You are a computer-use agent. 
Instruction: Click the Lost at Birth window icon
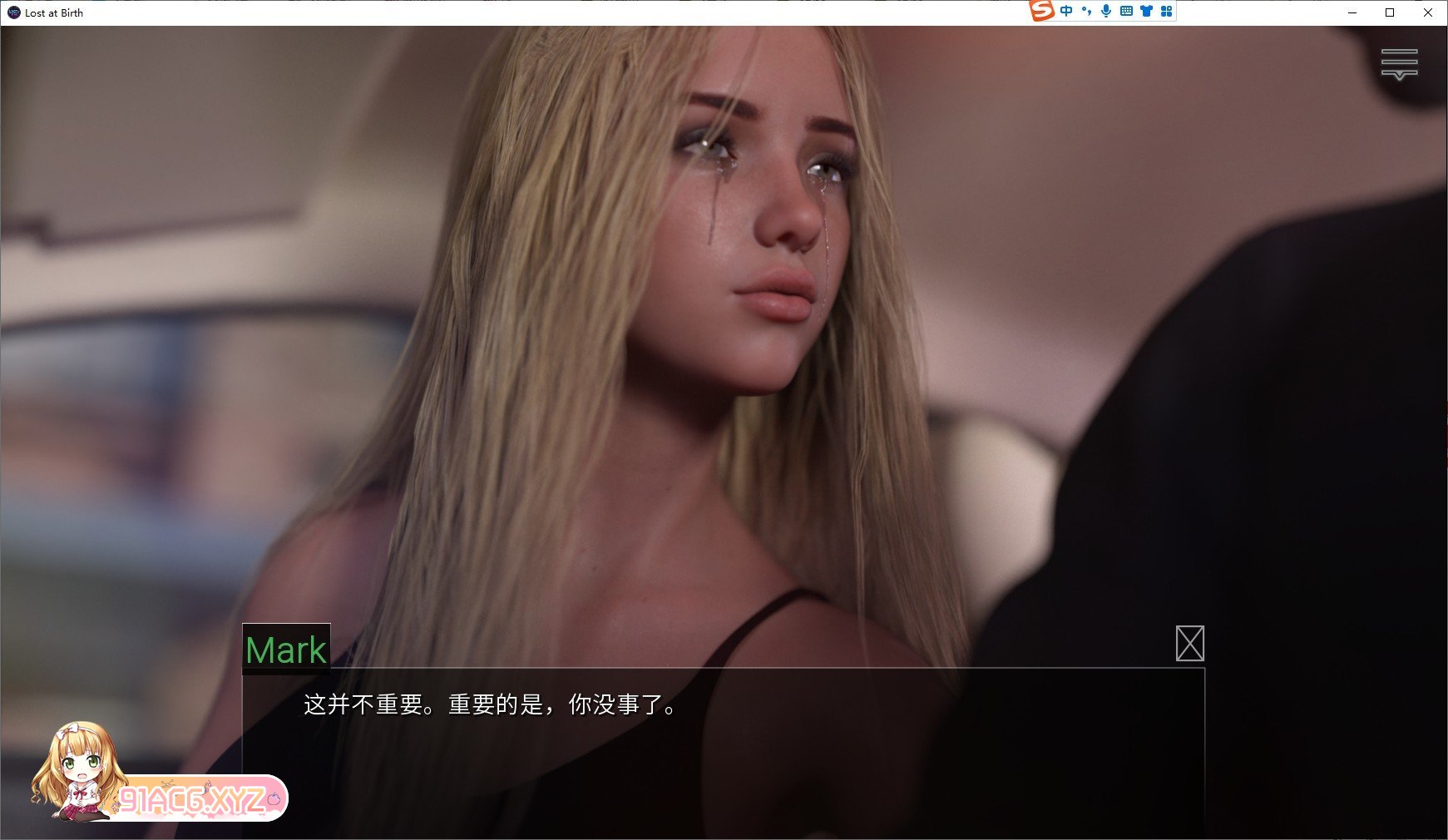13,12
